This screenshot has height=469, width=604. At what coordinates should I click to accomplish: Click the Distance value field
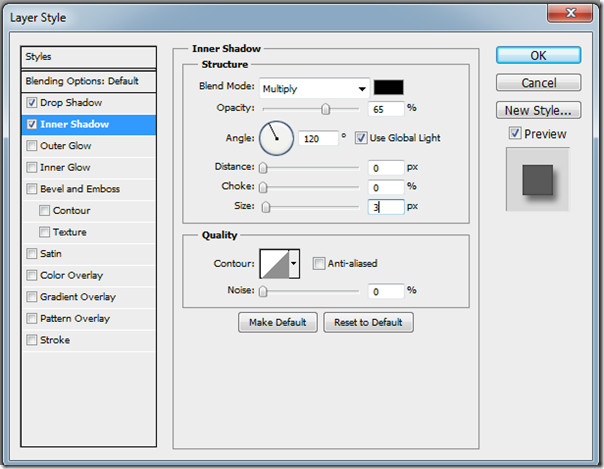pyautogui.click(x=386, y=168)
